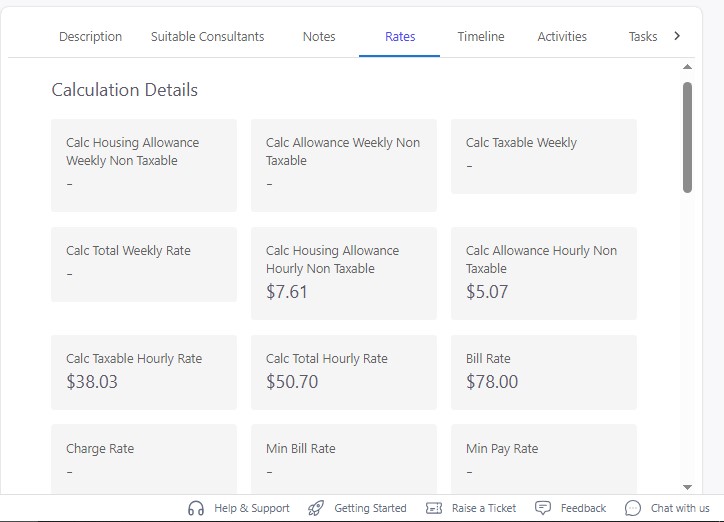This screenshot has height=522, width=724.
Task: Switch to the Tasks tab
Action: [642, 37]
